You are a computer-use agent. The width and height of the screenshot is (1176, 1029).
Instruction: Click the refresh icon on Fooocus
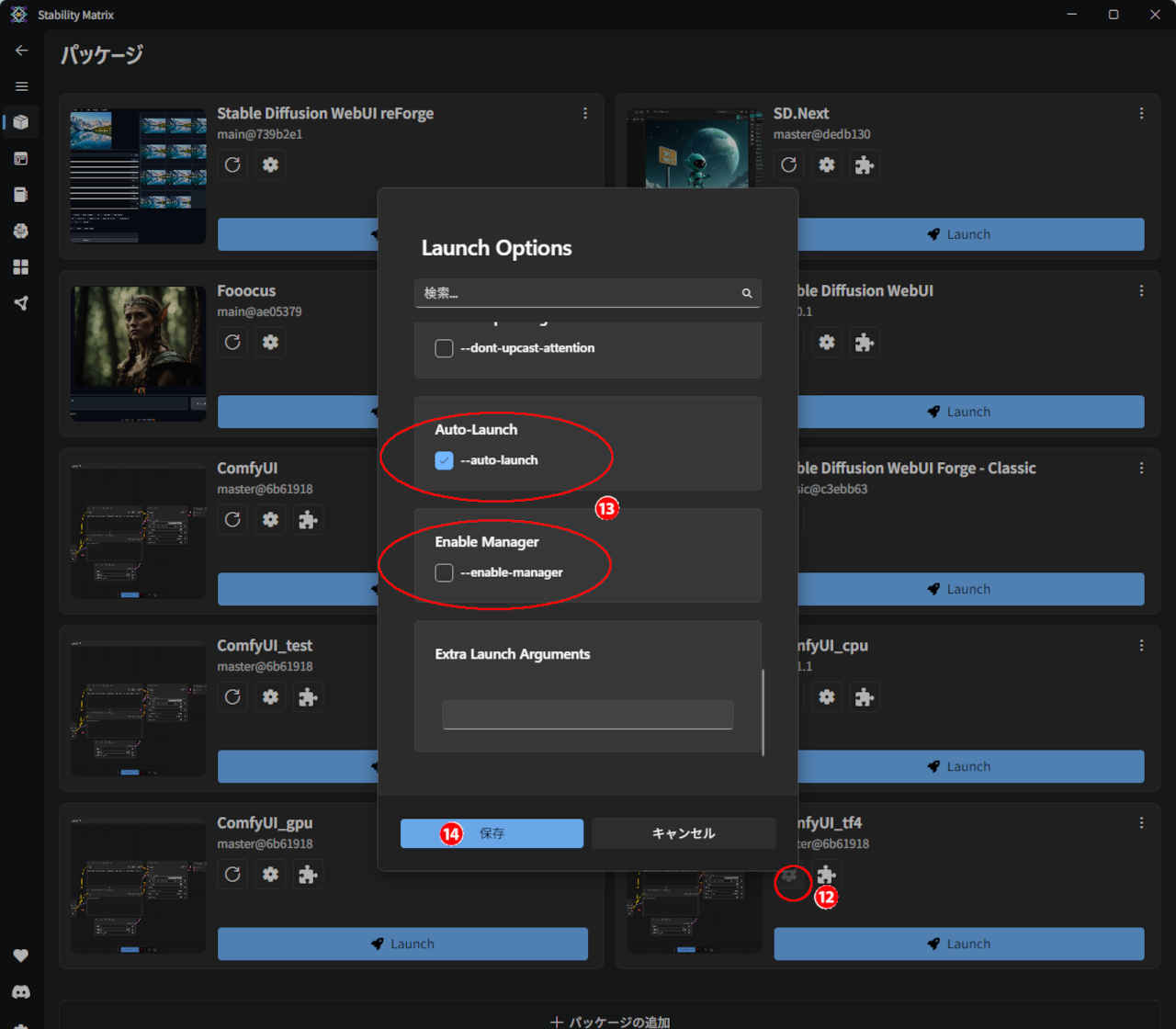coord(232,342)
